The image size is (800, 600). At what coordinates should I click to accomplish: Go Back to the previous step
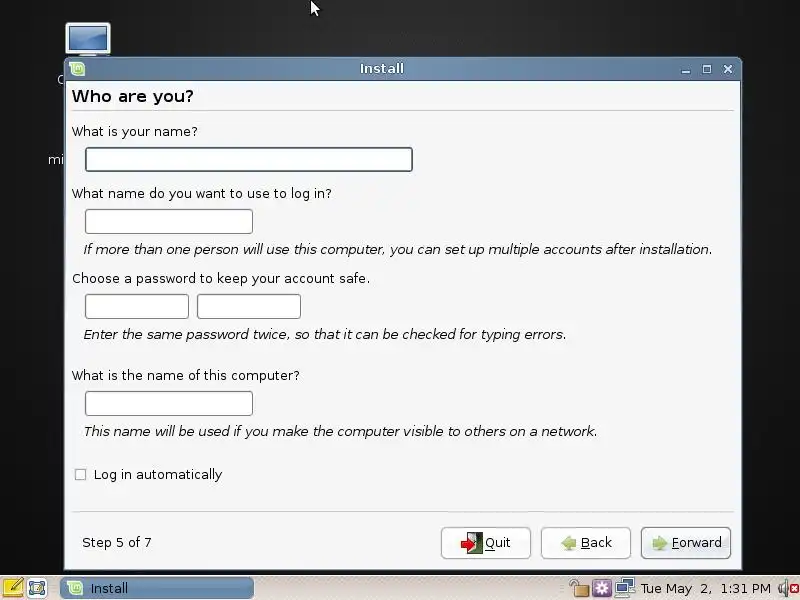(586, 543)
